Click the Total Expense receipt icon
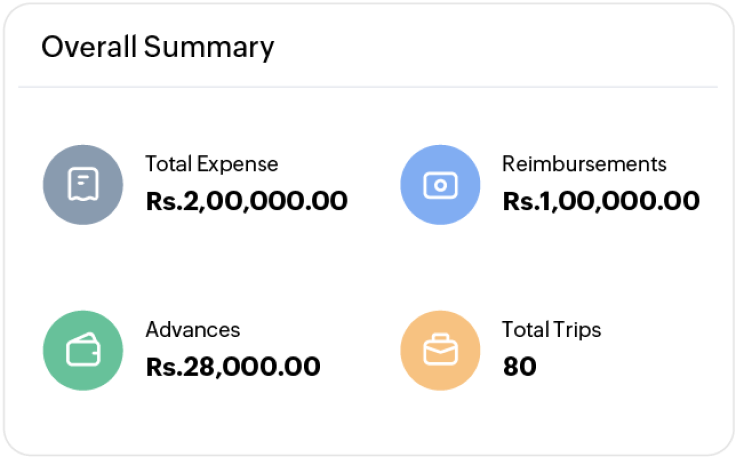736x458 pixels. coord(83,185)
